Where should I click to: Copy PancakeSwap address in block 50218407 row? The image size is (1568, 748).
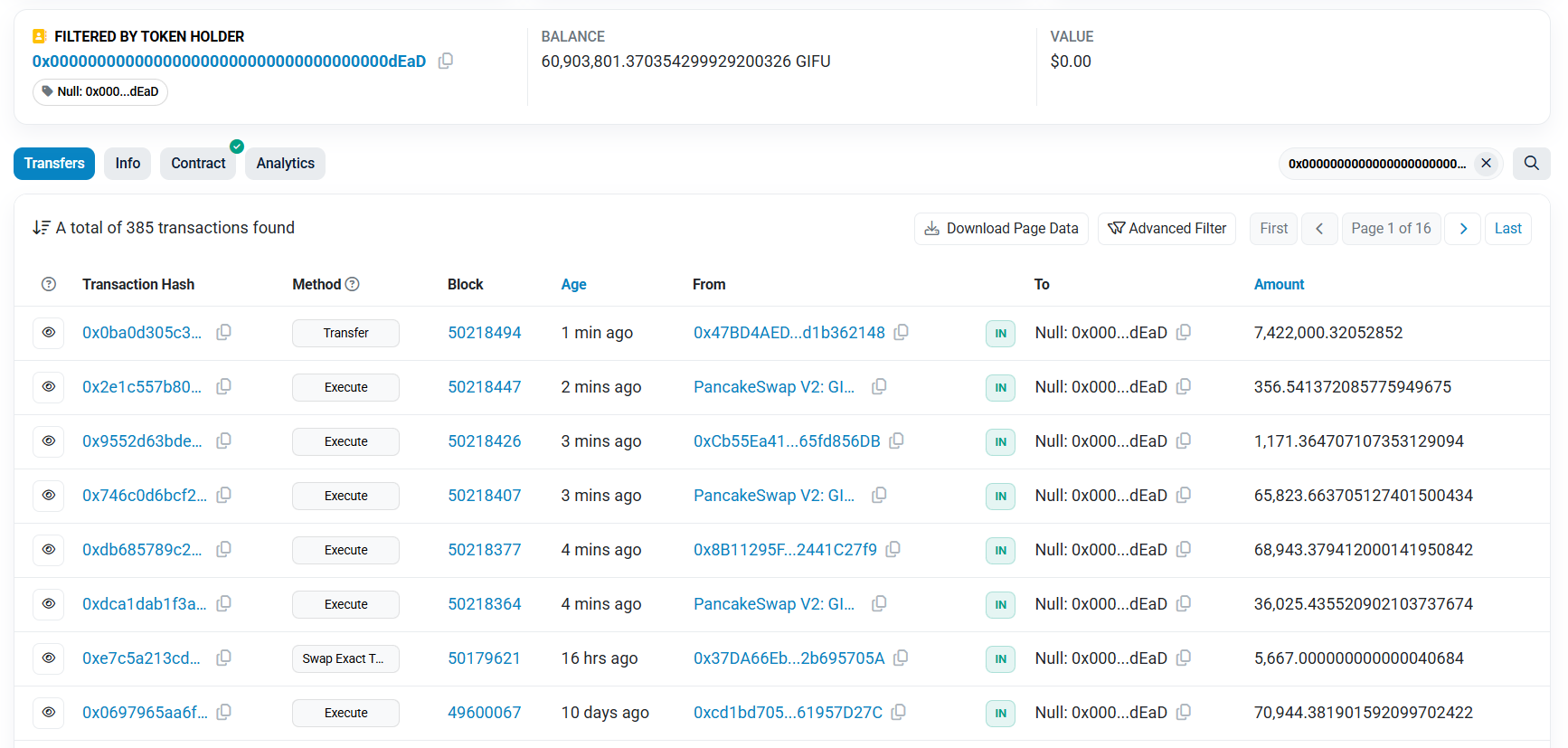point(878,496)
